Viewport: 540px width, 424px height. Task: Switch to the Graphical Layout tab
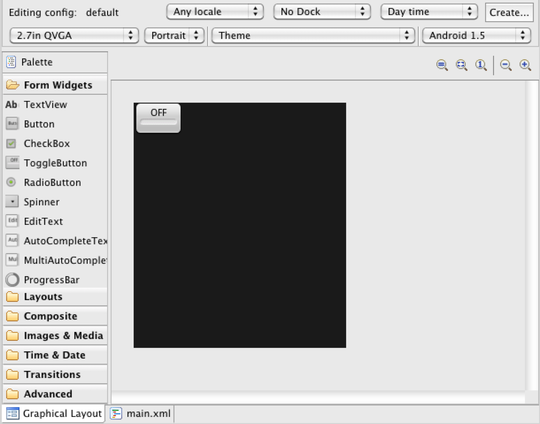53,413
